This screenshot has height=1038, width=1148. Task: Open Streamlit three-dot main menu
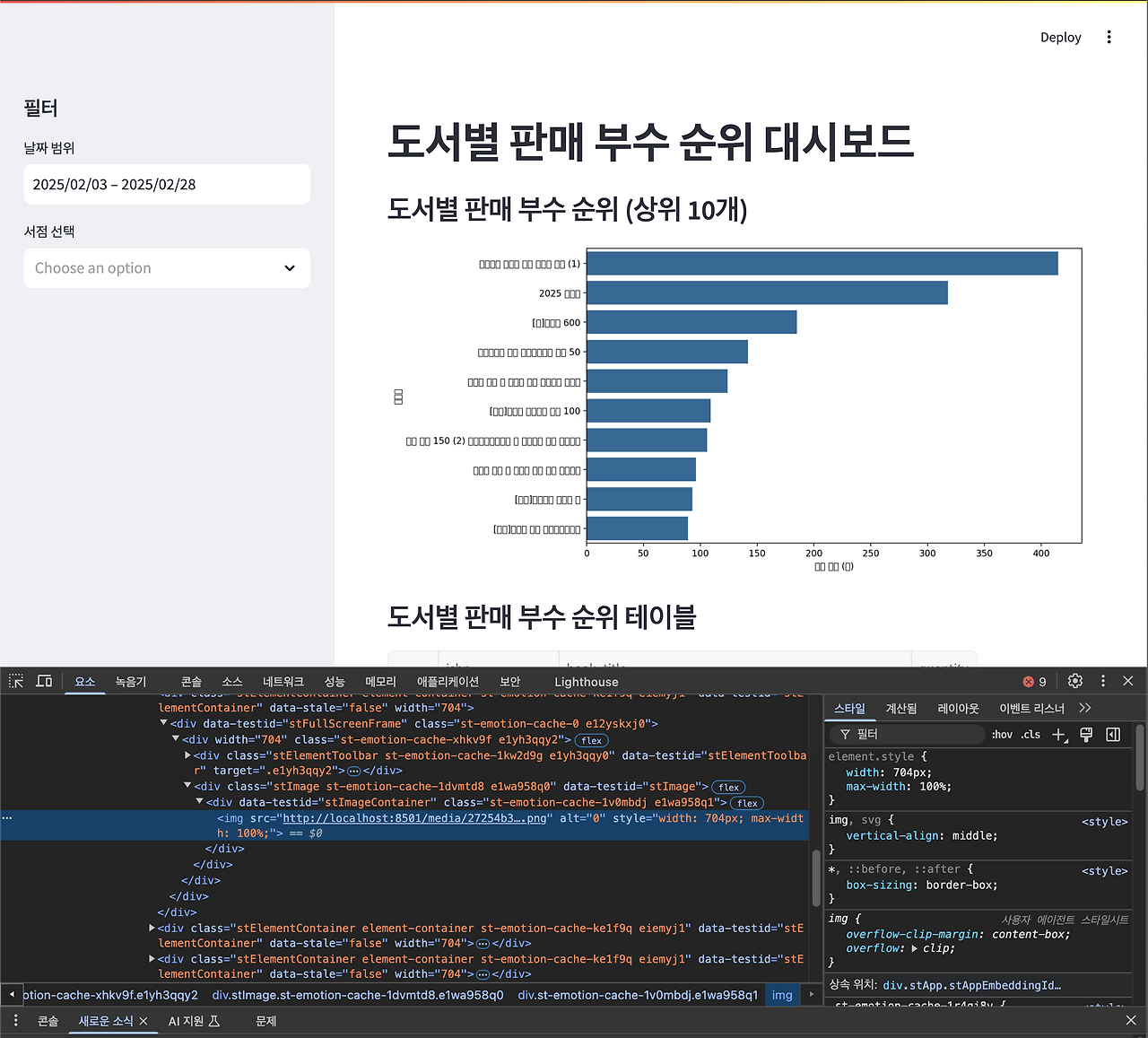coord(1109,37)
